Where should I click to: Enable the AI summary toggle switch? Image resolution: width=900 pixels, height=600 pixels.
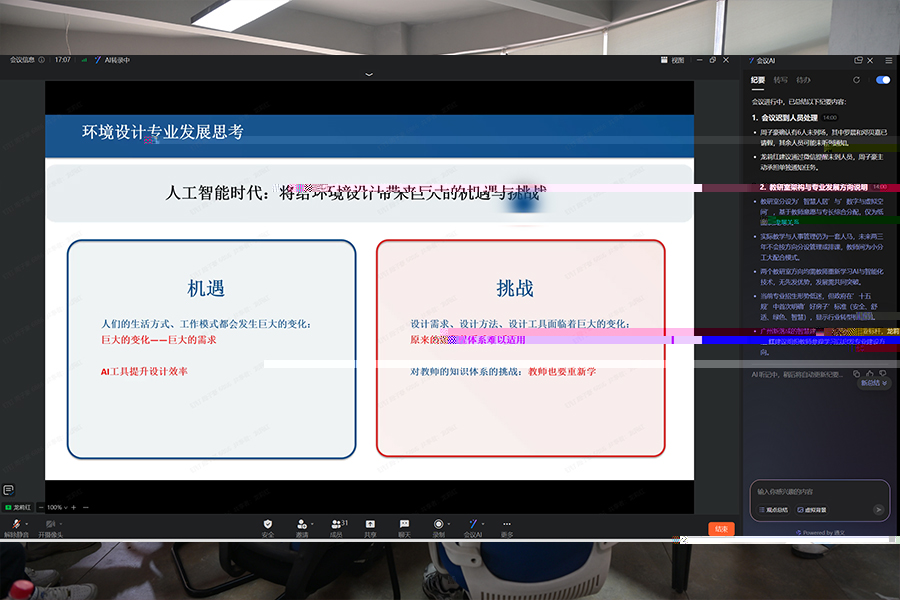point(882,79)
